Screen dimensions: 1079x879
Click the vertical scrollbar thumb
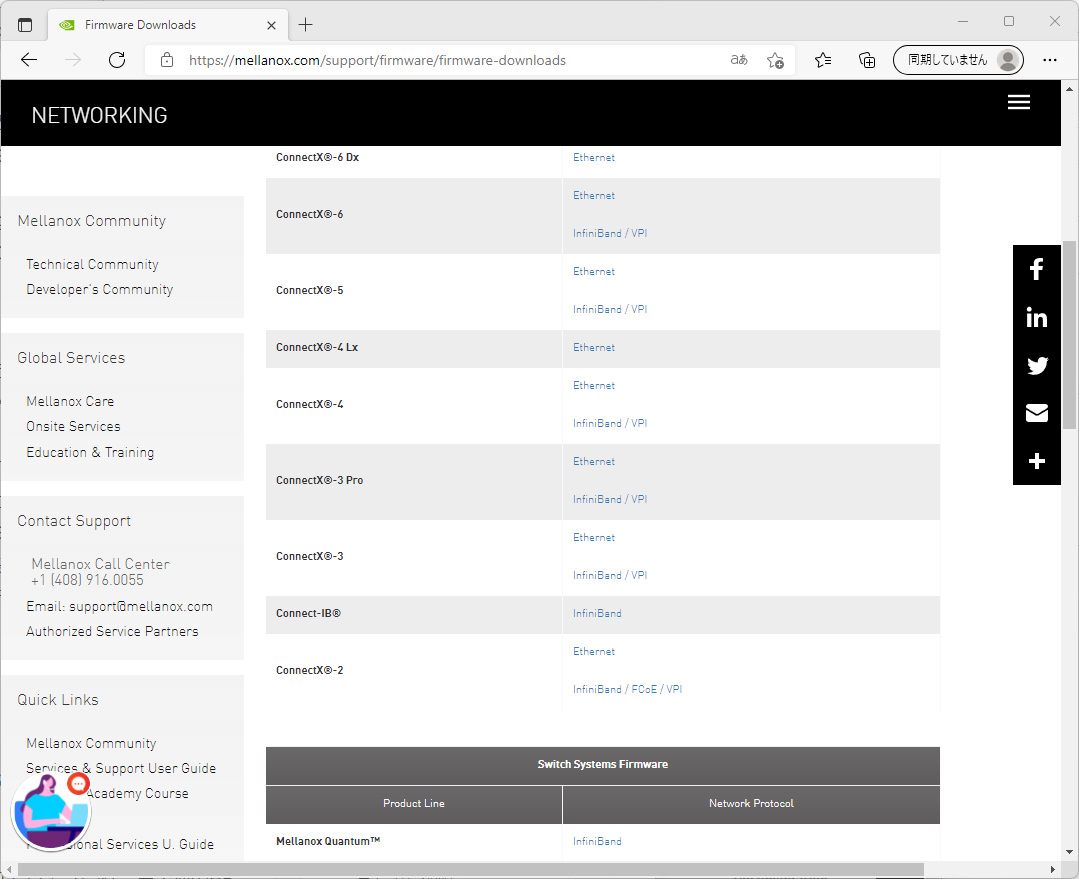(1069, 335)
